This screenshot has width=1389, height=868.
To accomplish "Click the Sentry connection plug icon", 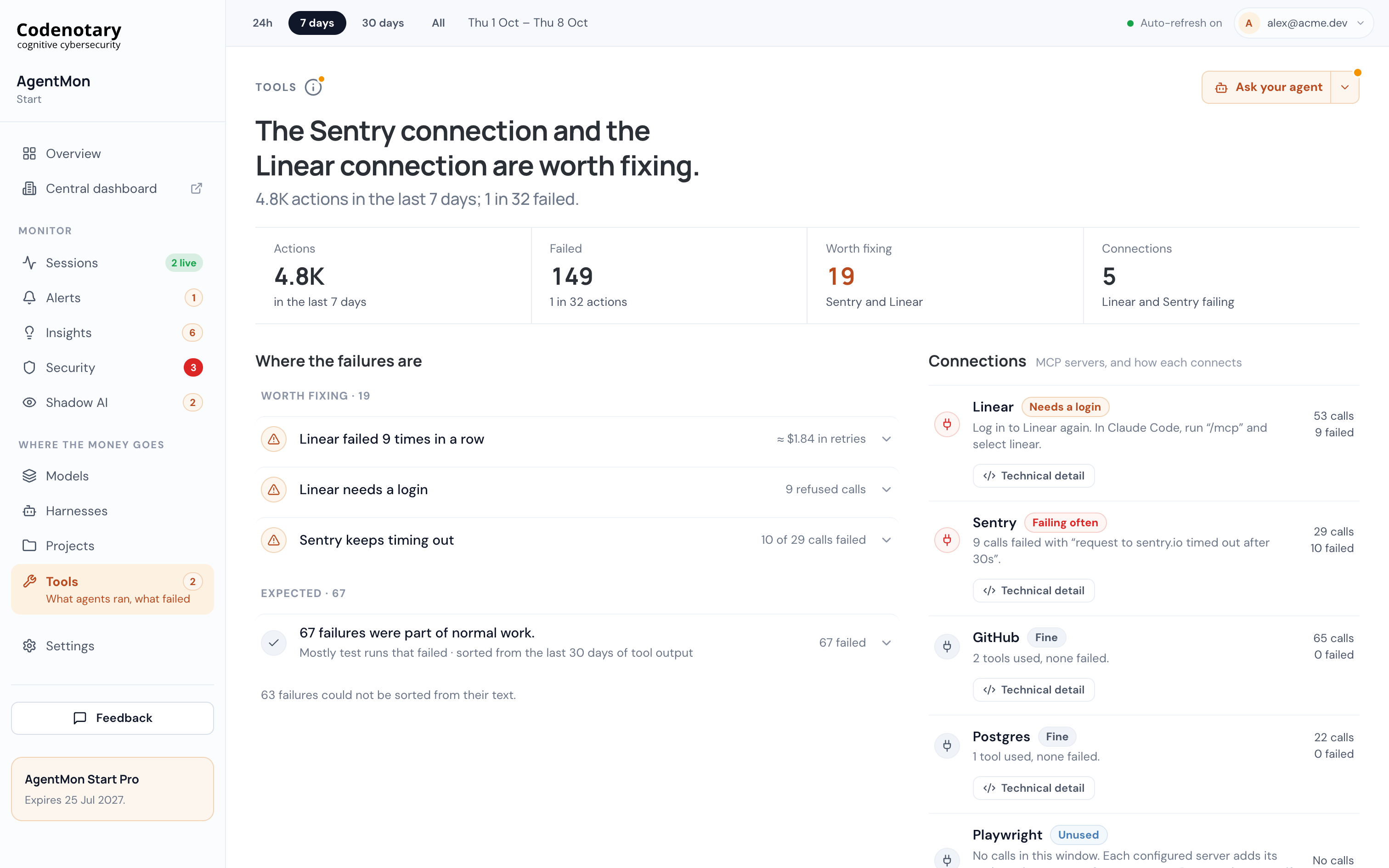I will (x=947, y=540).
